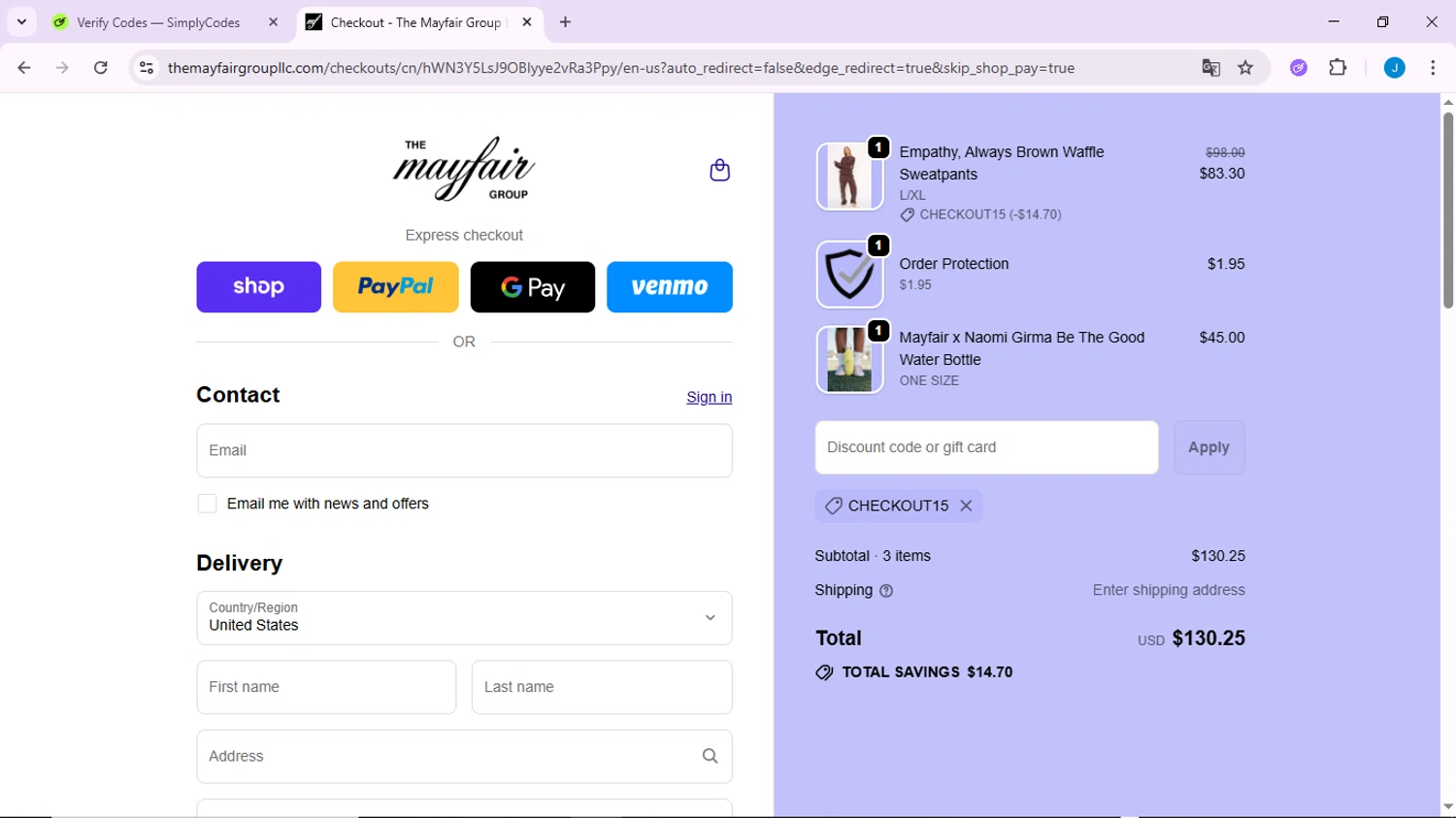Reload the checkout page
Viewport: 1456px width, 818px height.
pyautogui.click(x=101, y=68)
